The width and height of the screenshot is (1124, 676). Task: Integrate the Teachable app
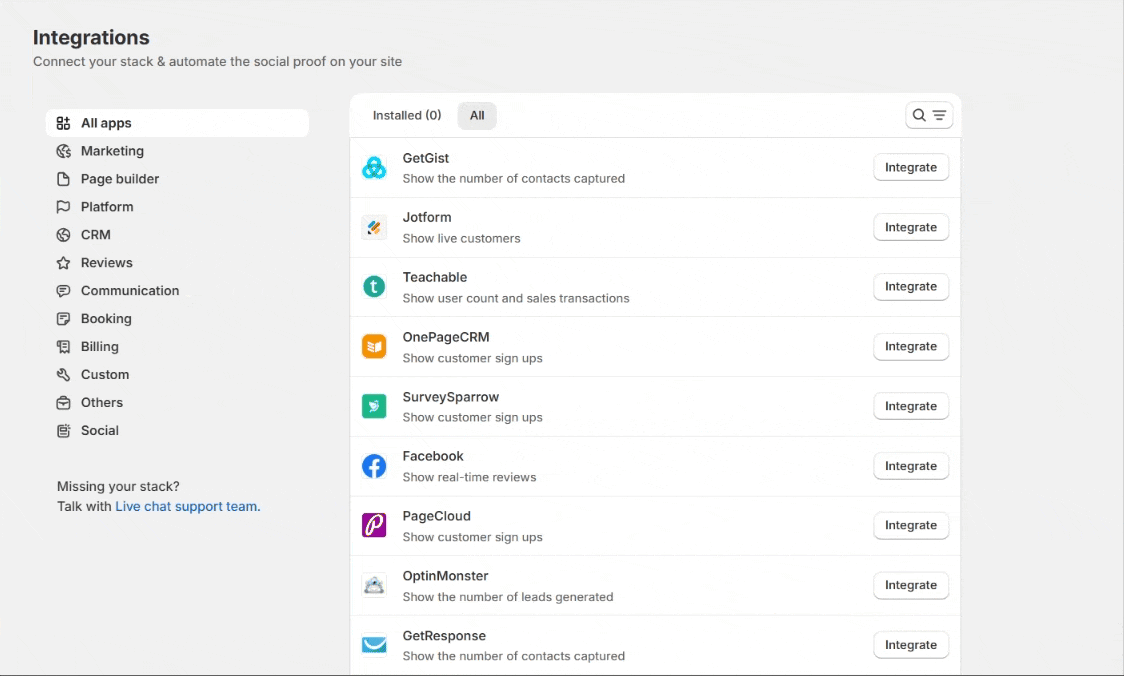coord(911,287)
